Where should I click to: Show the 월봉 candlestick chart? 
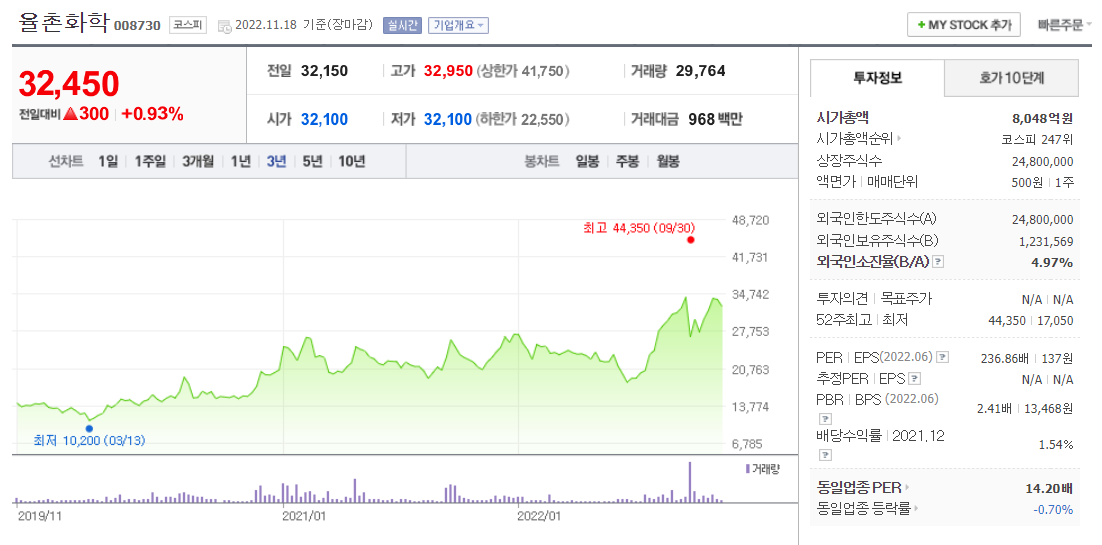(668, 162)
